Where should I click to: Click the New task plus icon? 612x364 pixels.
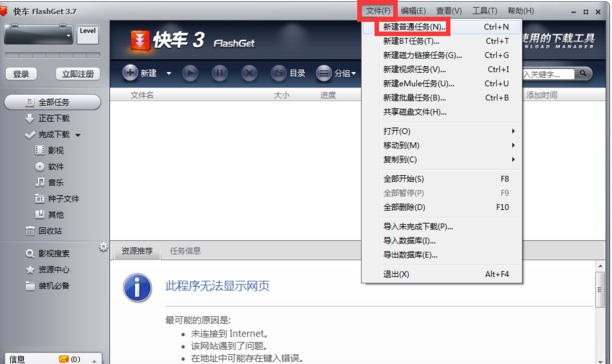point(130,73)
